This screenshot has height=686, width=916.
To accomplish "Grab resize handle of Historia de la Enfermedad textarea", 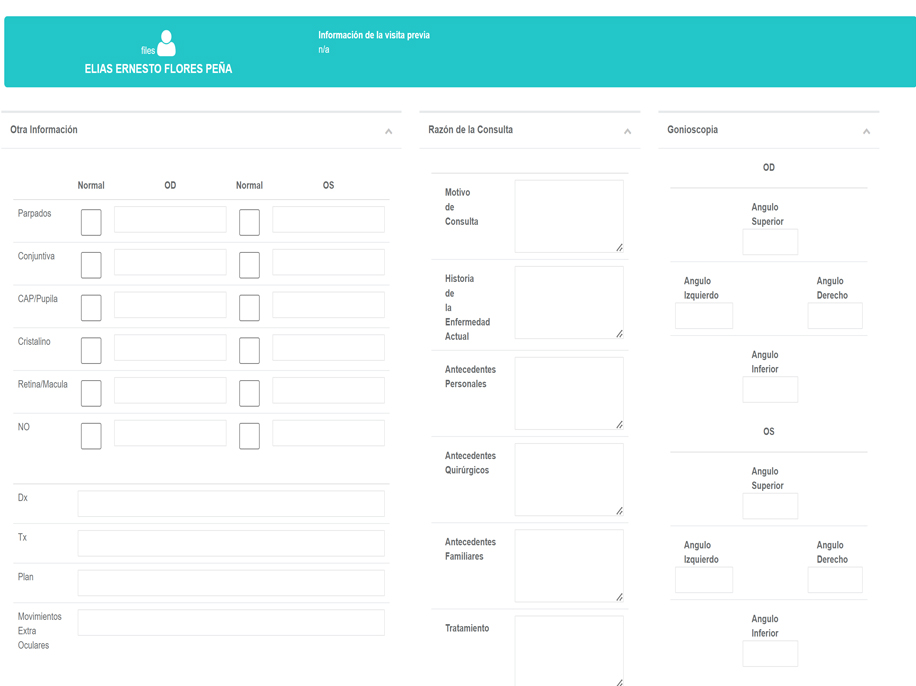I will [619, 334].
